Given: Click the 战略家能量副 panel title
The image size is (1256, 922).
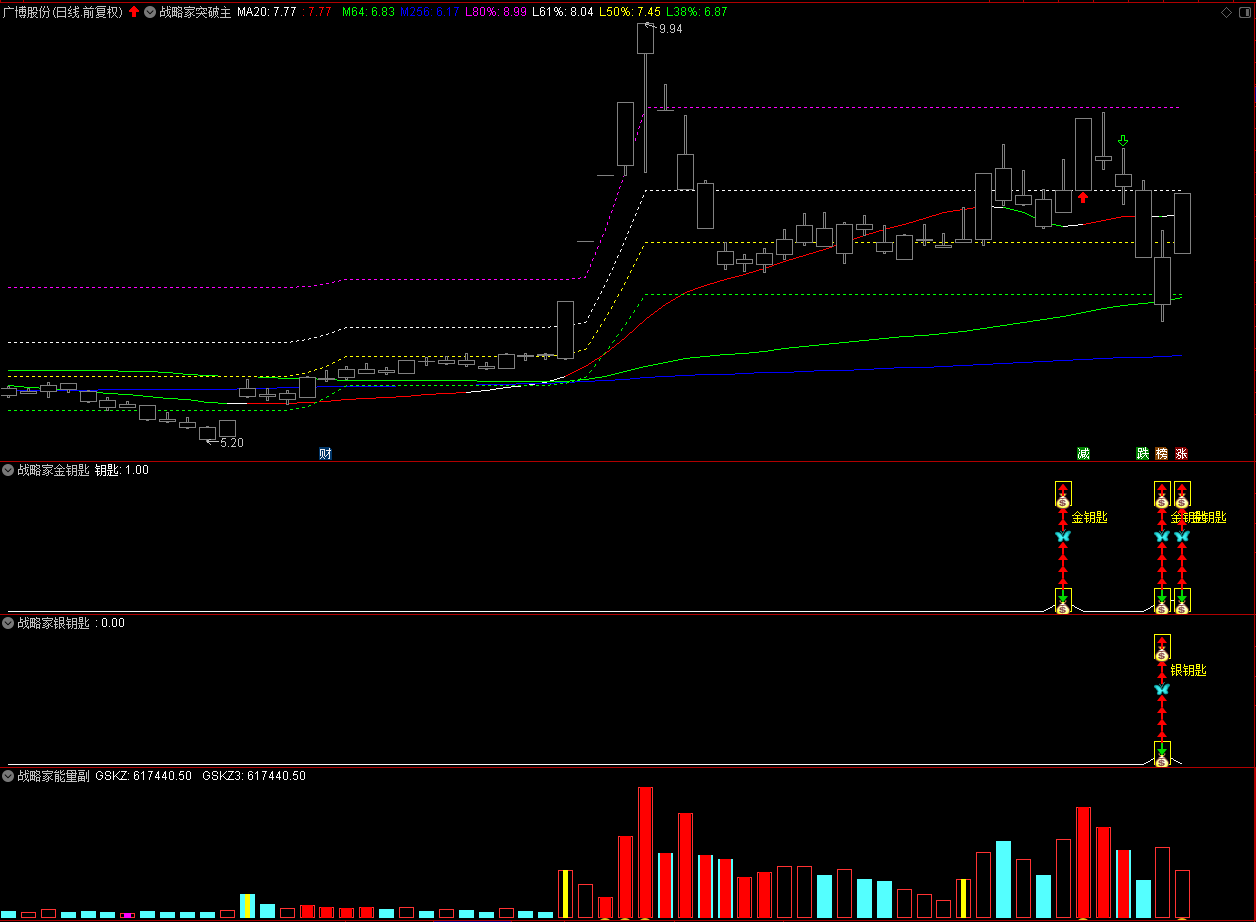Looking at the screenshot, I should [x=53, y=776].
